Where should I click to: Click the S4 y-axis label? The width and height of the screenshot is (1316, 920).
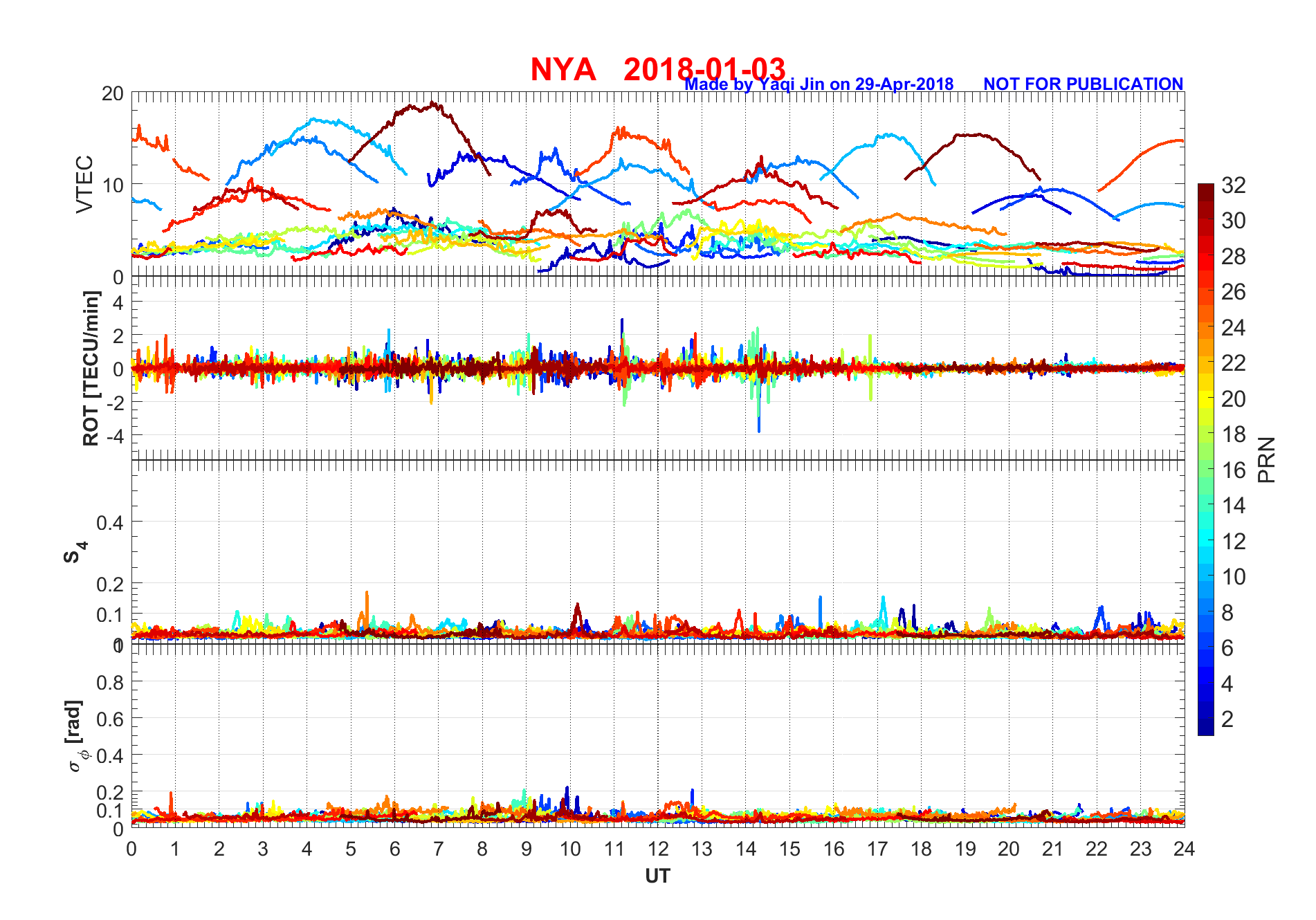click(x=75, y=553)
